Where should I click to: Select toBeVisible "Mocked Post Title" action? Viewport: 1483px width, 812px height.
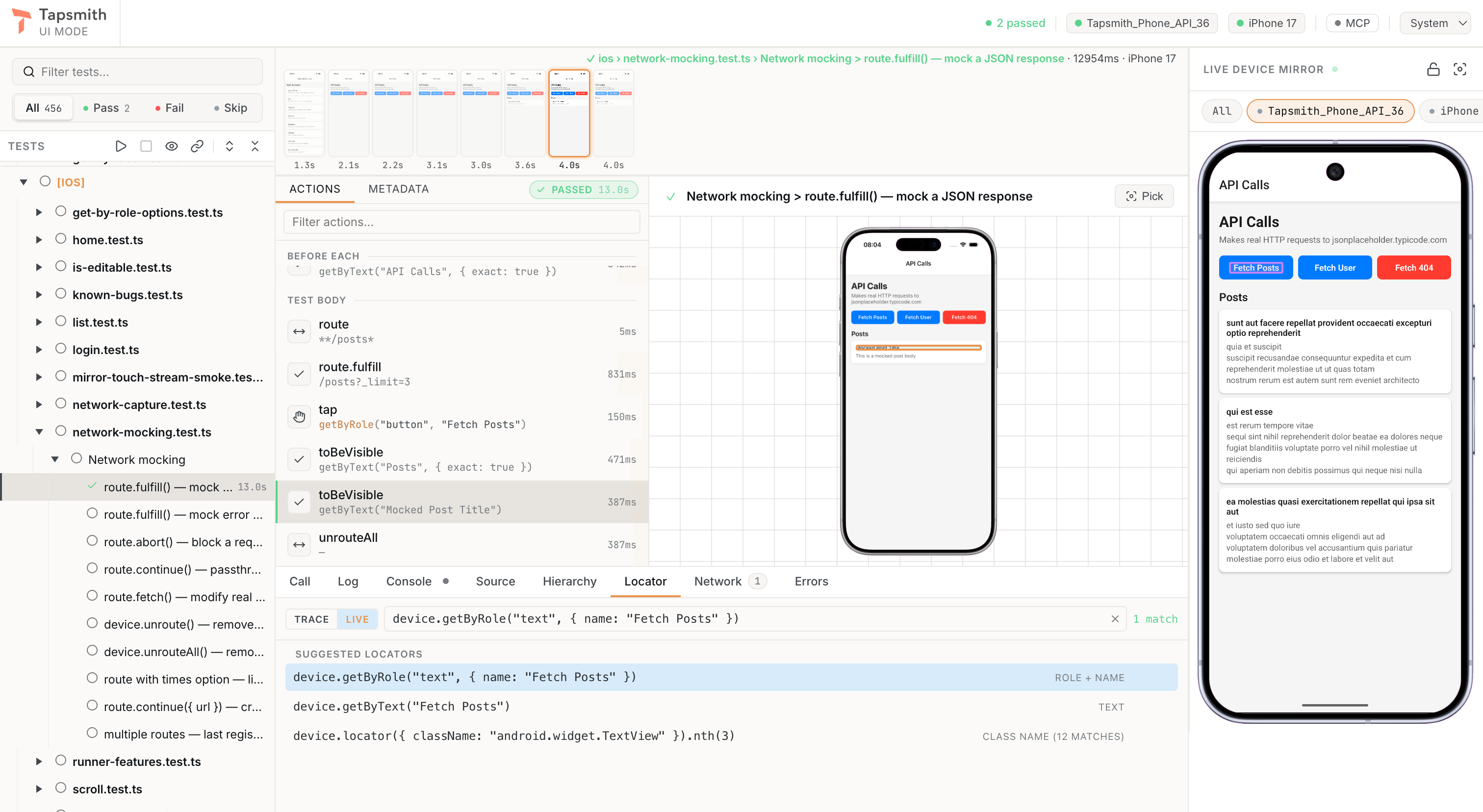(x=462, y=502)
